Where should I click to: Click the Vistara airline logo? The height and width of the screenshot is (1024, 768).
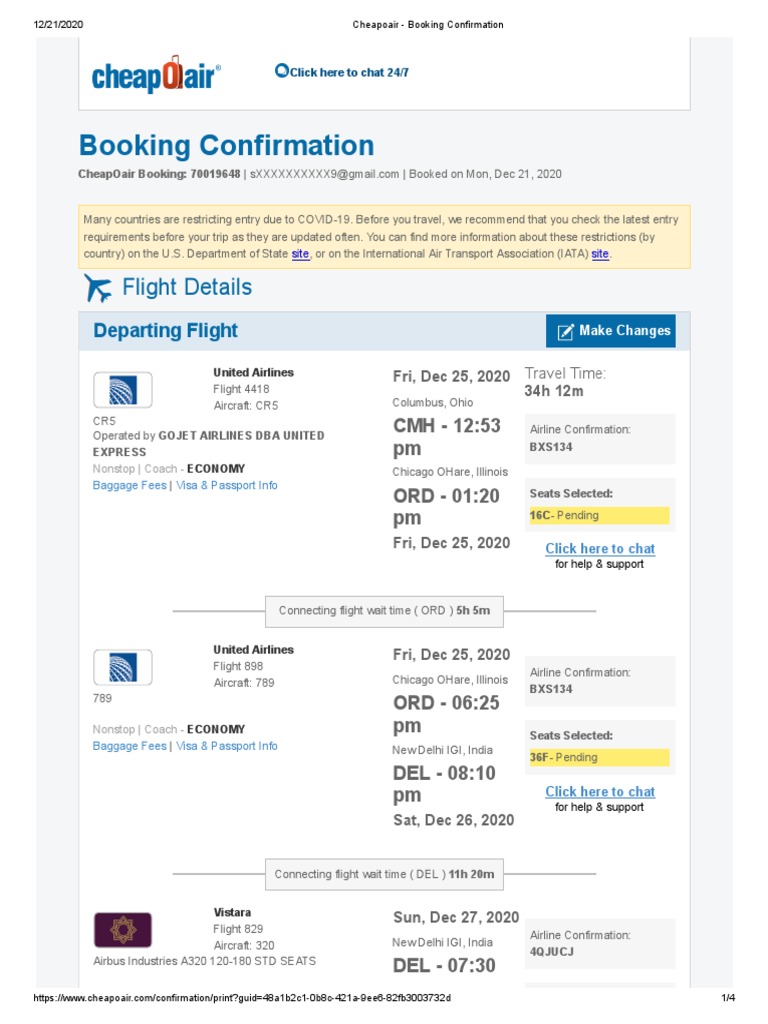click(x=122, y=929)
